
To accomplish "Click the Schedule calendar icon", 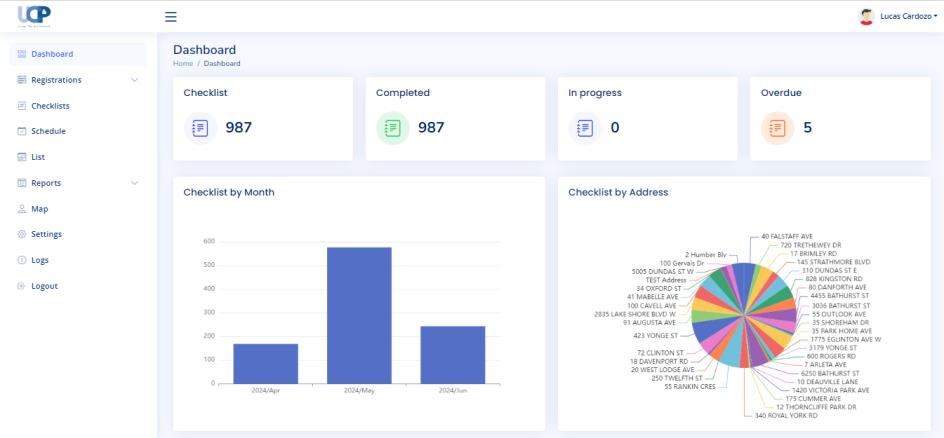I will (22, 131).
